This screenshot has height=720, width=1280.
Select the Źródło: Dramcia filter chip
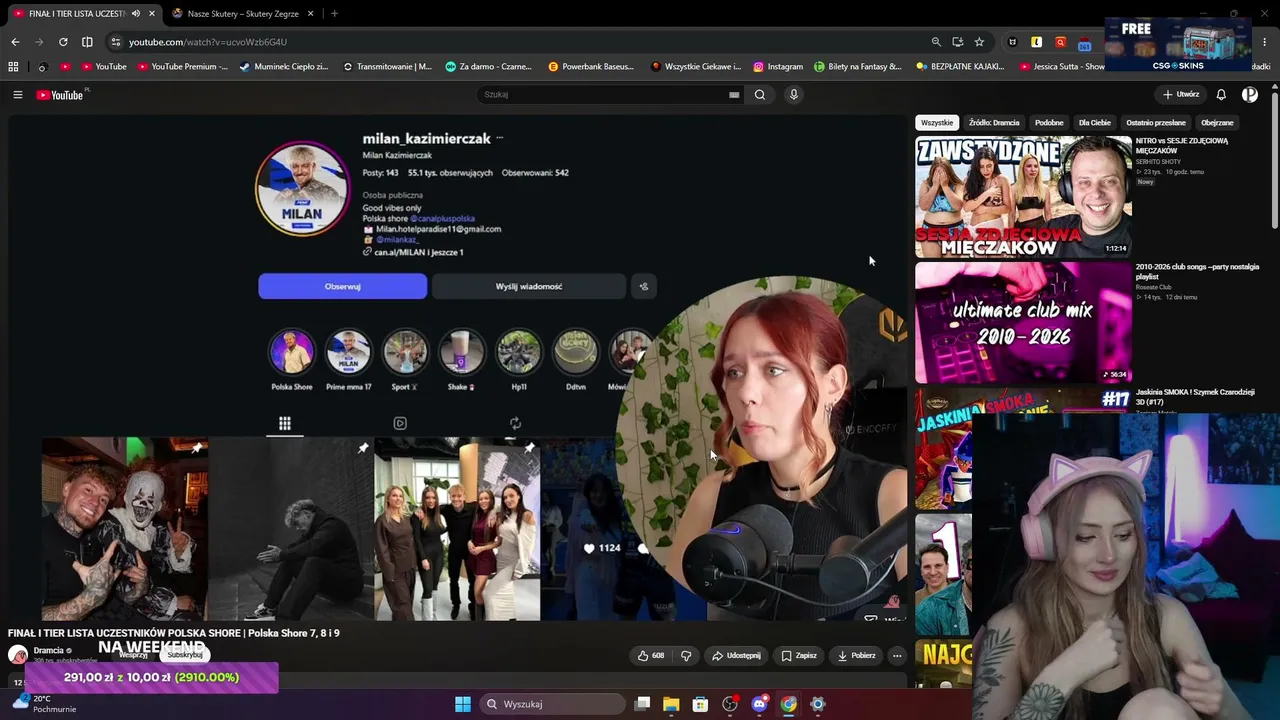click(x=994, y=123)
